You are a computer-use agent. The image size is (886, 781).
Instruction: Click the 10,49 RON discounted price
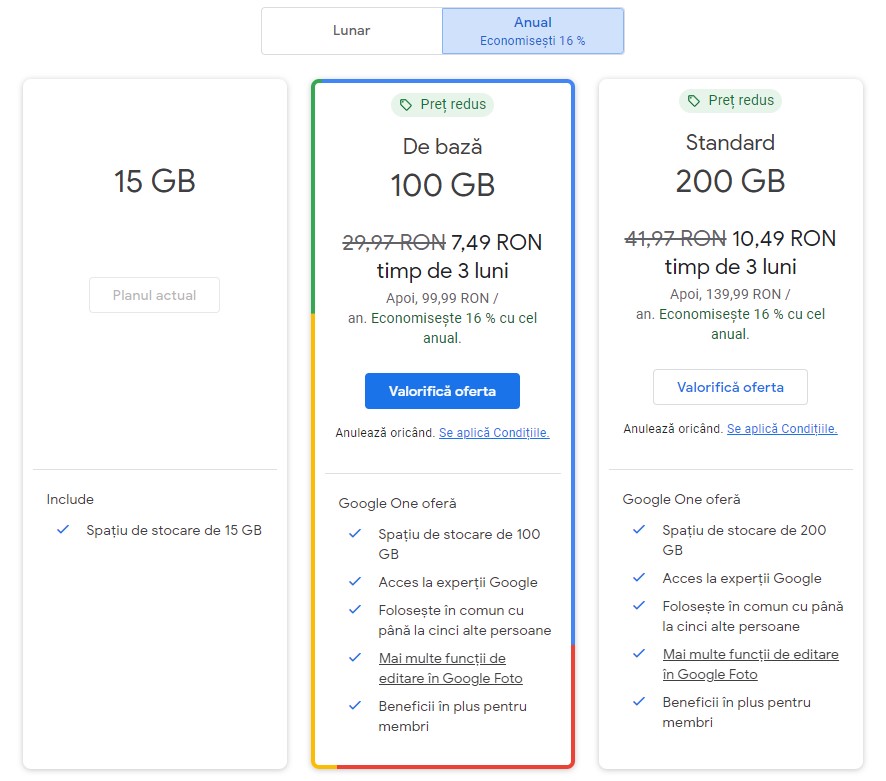[783, 238]
